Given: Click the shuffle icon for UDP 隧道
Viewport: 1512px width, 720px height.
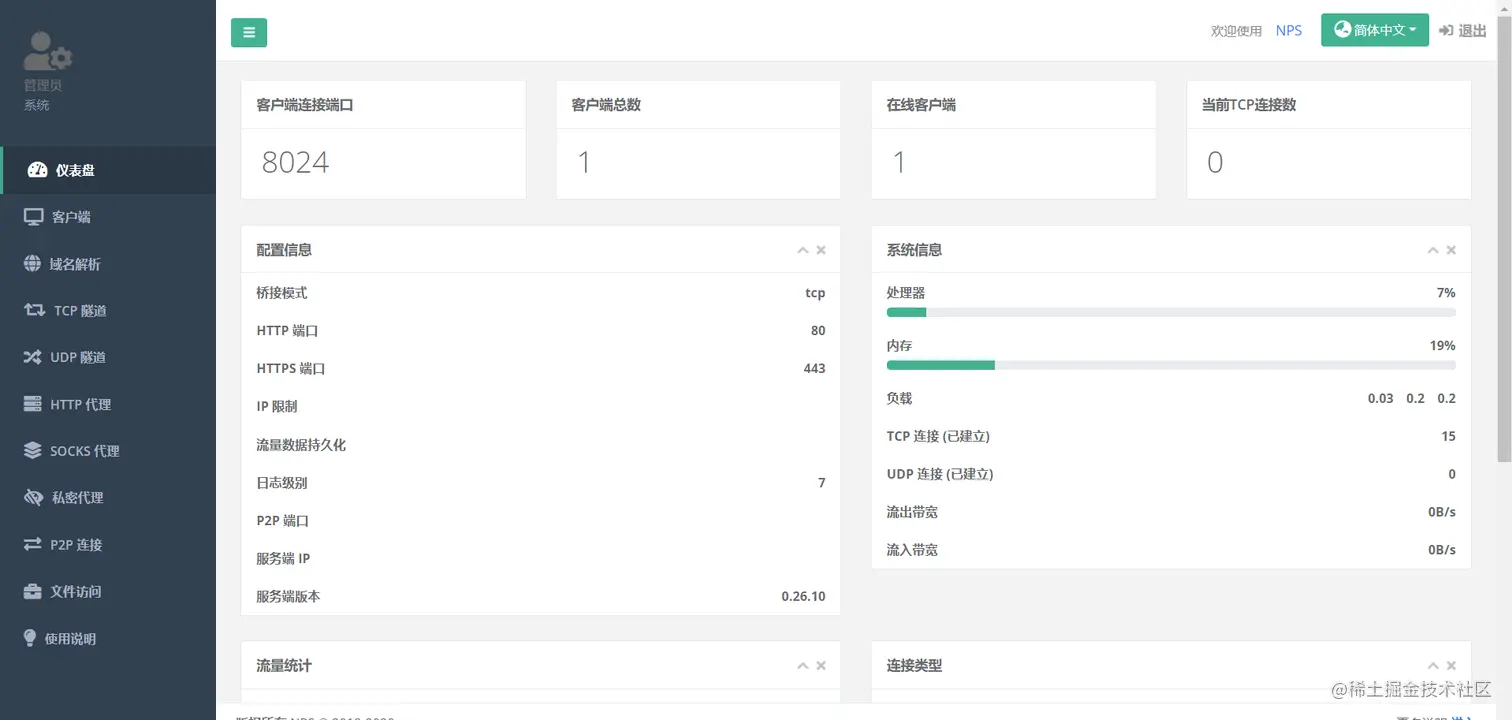Looking at the screenshot, I should [32, 357].
